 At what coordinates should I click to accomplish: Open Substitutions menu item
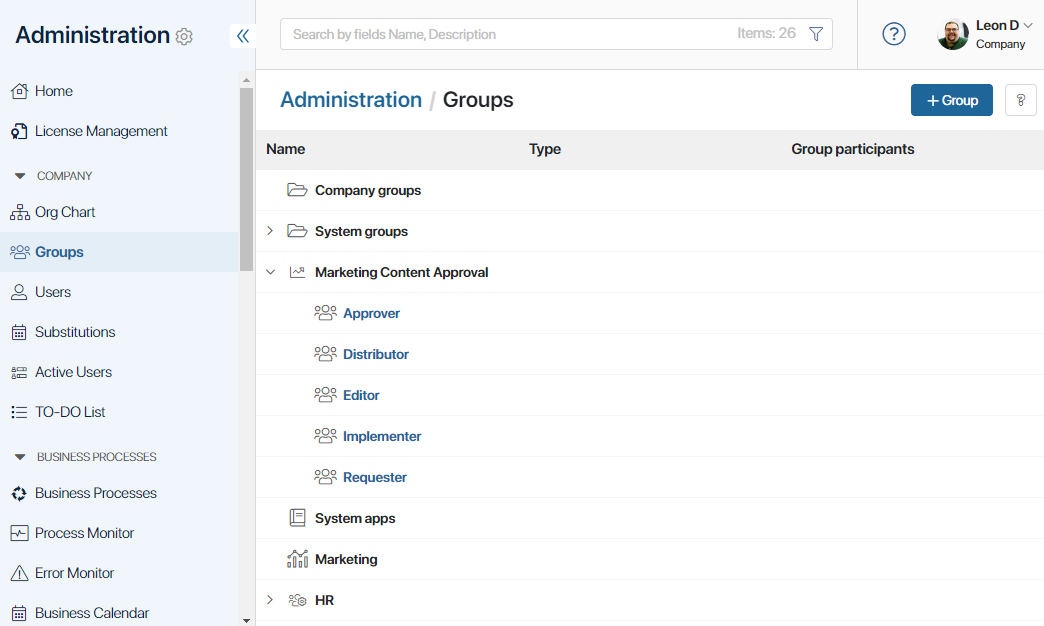pos(75,332)
